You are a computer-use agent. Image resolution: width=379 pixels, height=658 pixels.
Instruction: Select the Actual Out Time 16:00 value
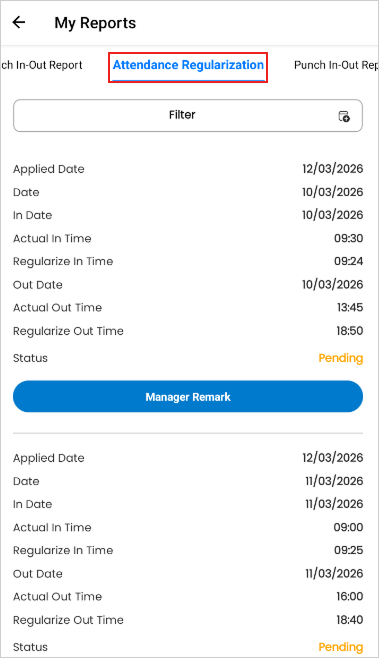pos(350,596)
